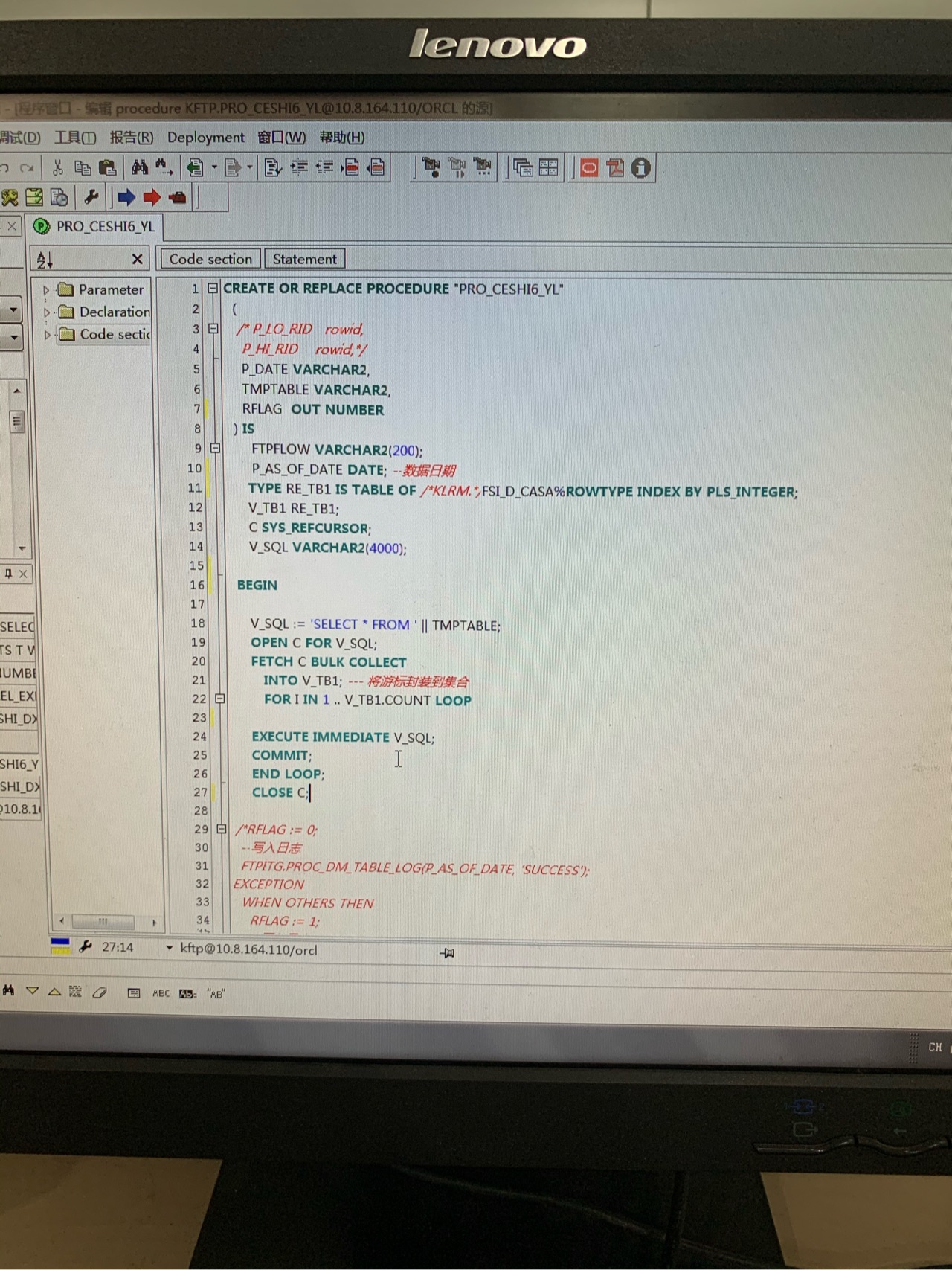Collapse the FOR loop fold on line 22
Image resolution: width=952 pixels, height=1270 pixels.
coord(220,699)
